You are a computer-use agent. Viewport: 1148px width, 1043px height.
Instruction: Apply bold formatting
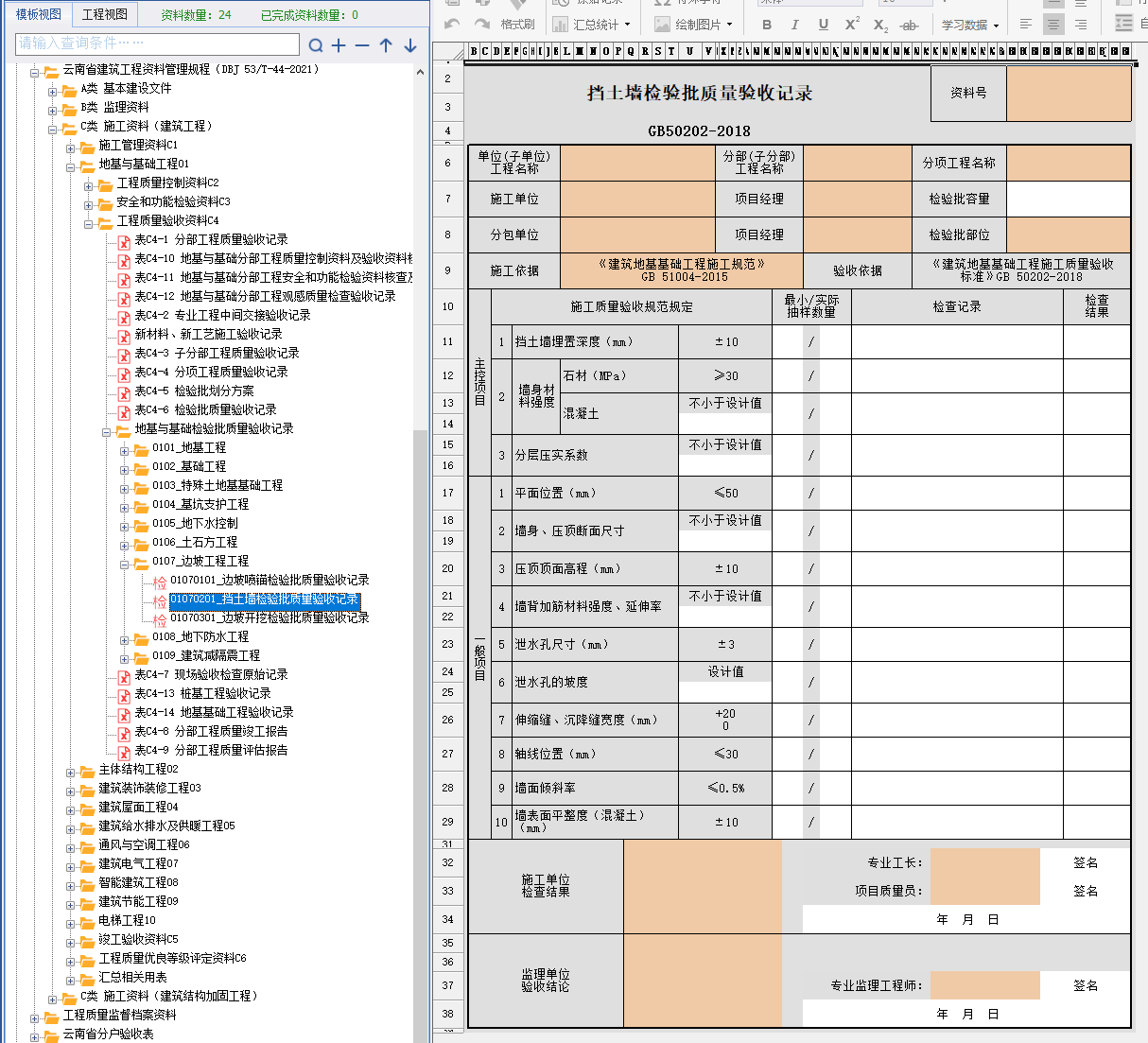pyautogui.click(x=767, y=24)
